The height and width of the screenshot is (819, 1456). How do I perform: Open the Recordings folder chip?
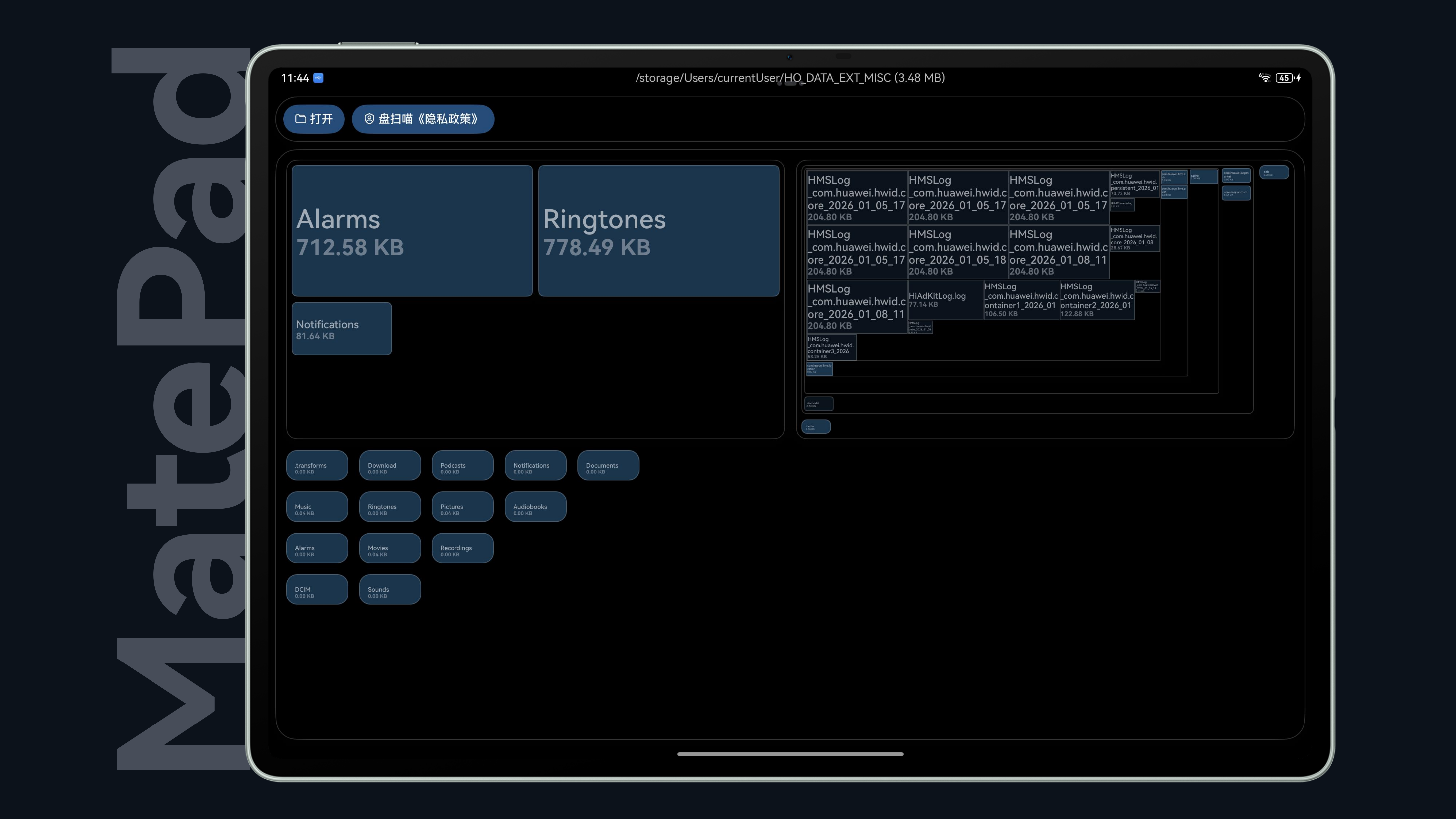click(x=462, y=548)
